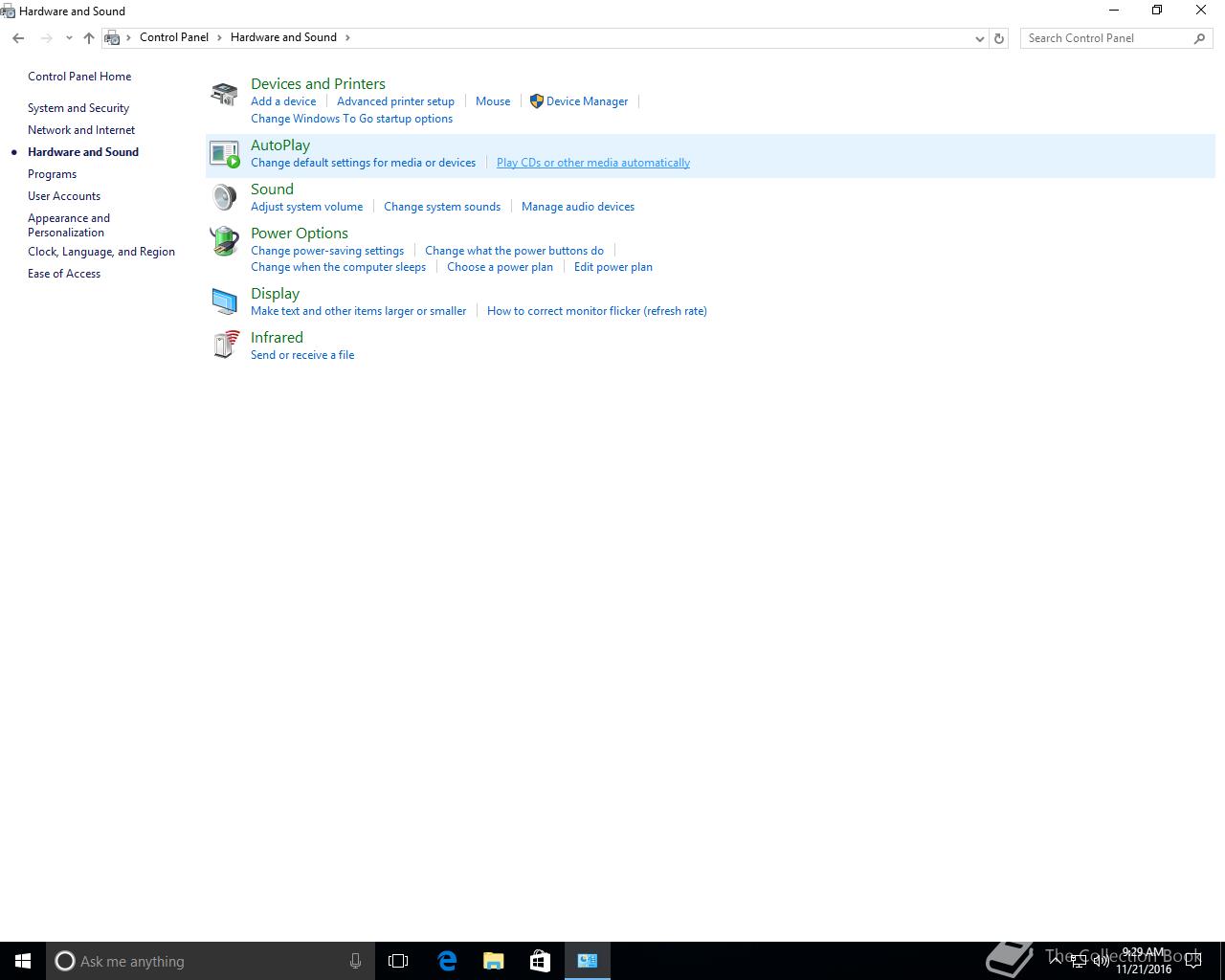This screenshot has width=1225, height=980.
Task: Go up one level with Up arrow
Action: coord(89,38)
